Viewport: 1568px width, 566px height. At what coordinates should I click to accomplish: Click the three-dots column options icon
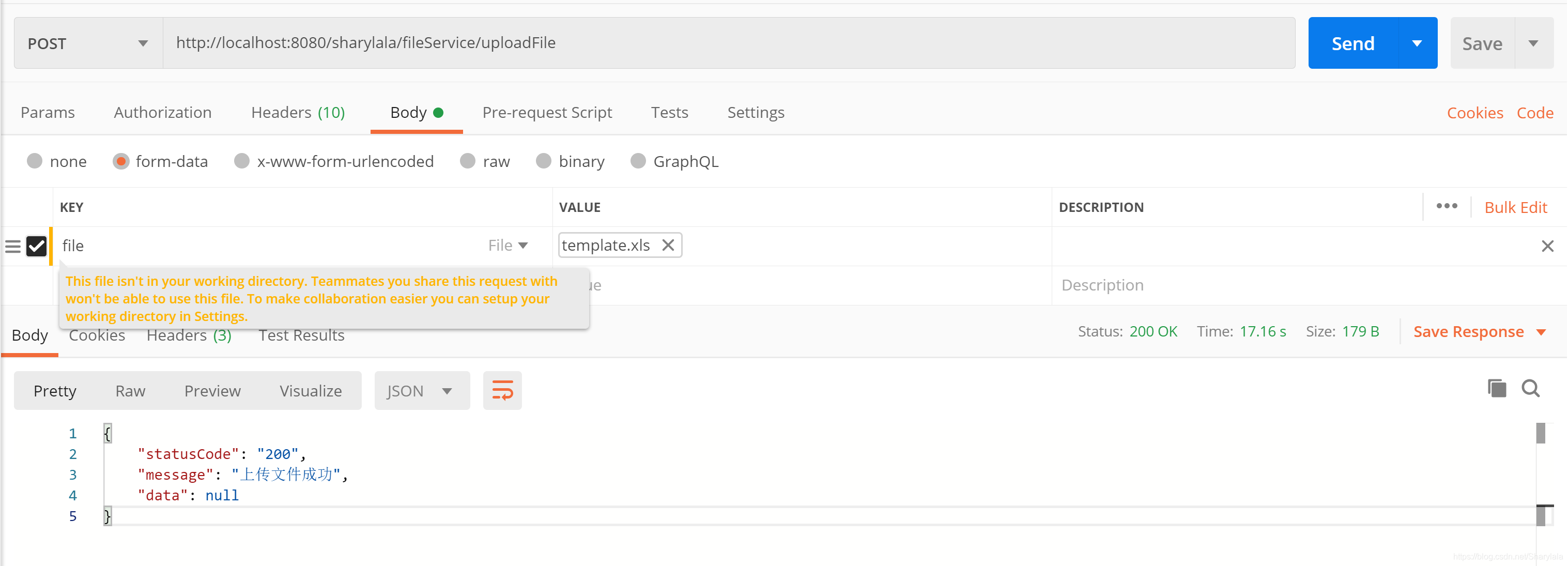coord(1446,206)
